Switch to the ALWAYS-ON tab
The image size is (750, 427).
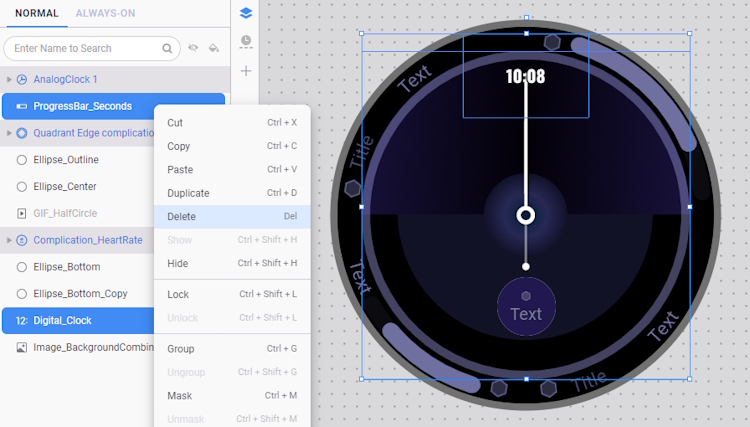coord(105,13)
